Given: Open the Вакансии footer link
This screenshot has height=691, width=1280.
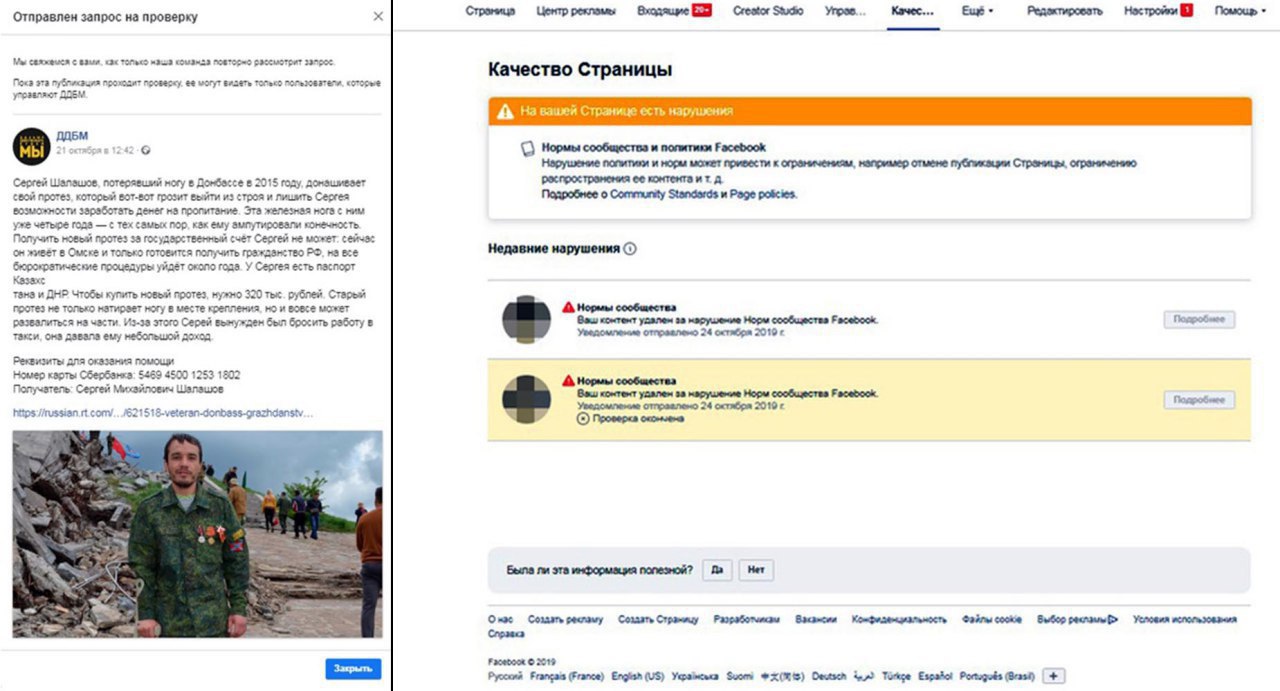Looking at the screenshot, I should click(816, 620).
